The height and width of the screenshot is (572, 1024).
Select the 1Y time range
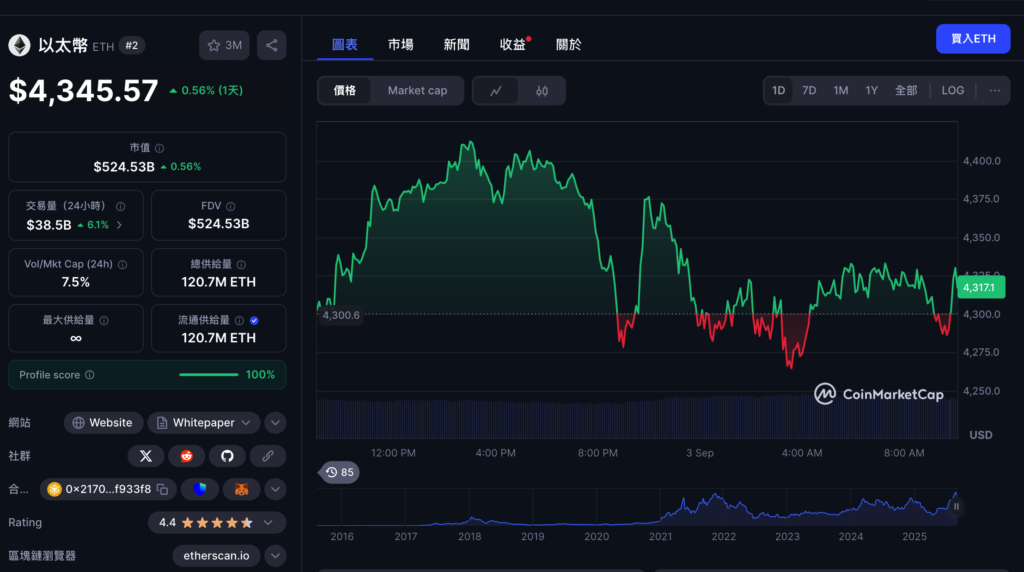pos(871,91)
